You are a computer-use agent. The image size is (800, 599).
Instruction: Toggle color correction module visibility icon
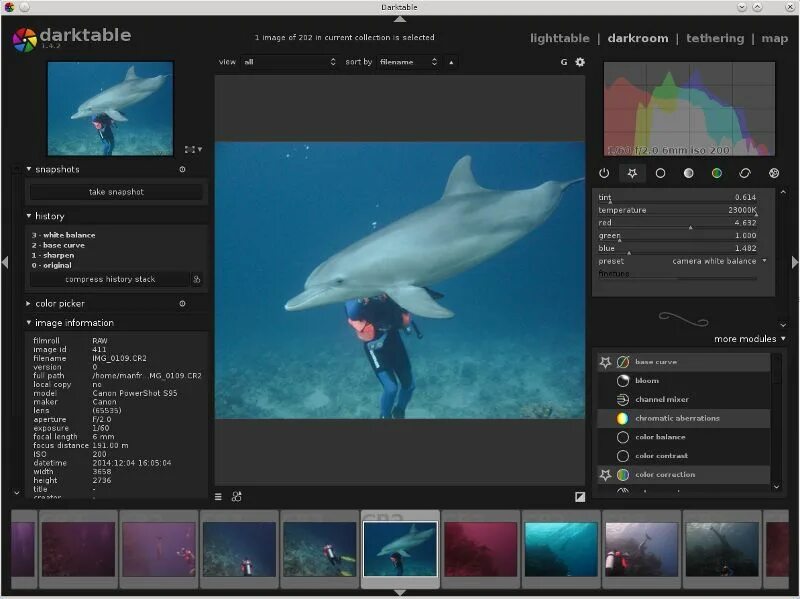point(623,475)
